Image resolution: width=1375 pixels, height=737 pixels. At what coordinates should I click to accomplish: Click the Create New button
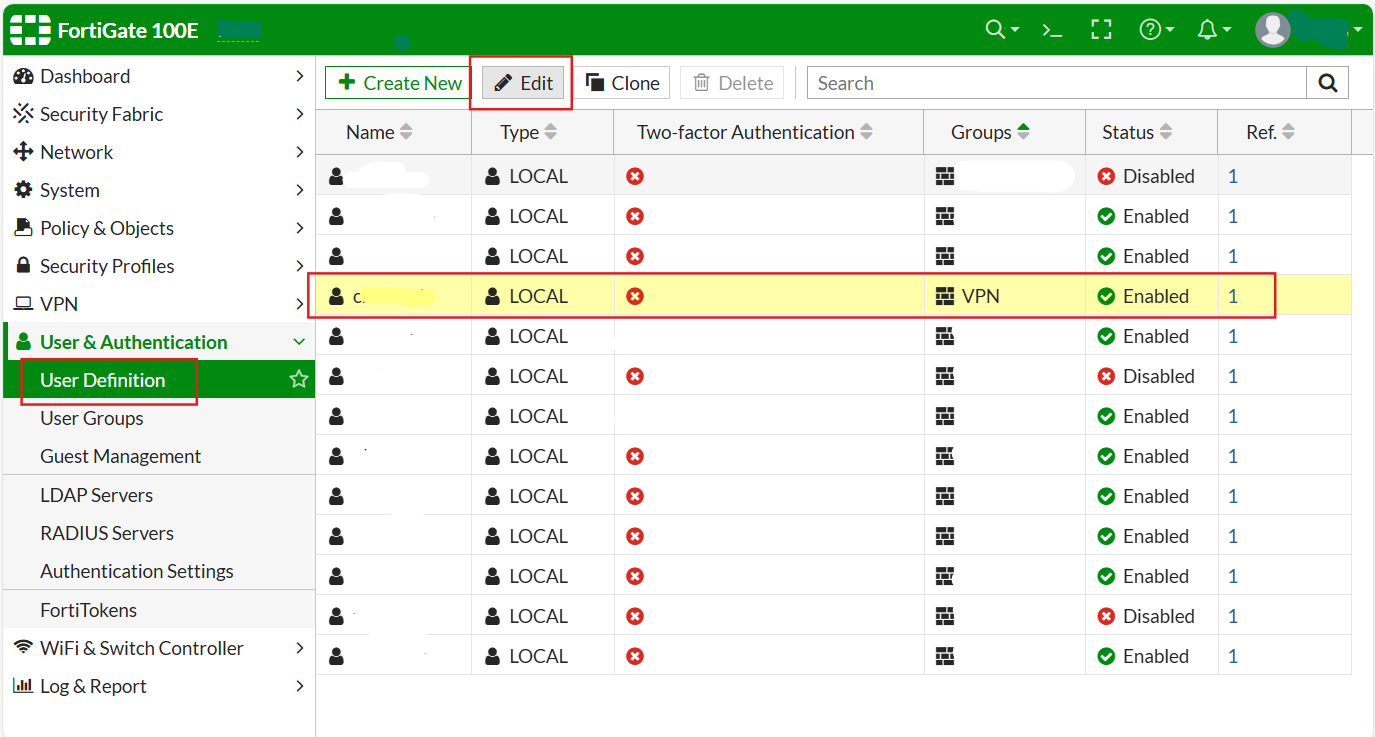pos(400,83)
